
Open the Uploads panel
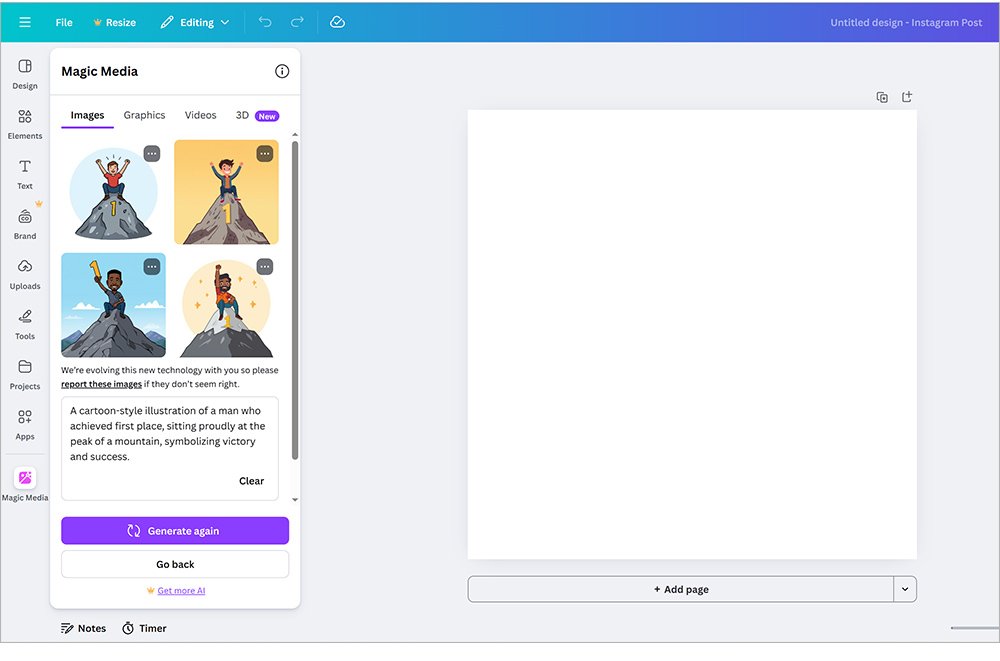24,272
